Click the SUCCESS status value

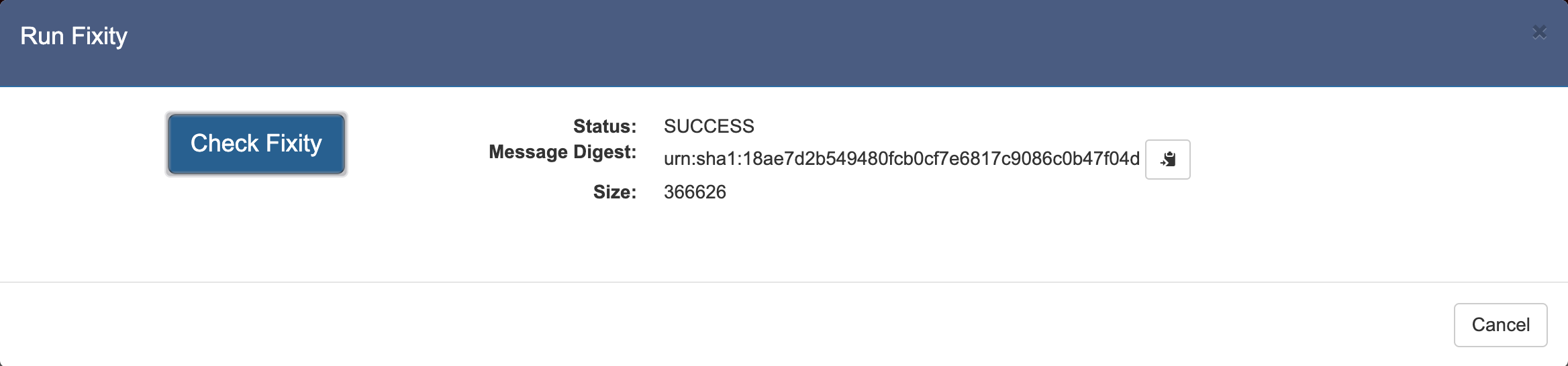tap(709, 126)
